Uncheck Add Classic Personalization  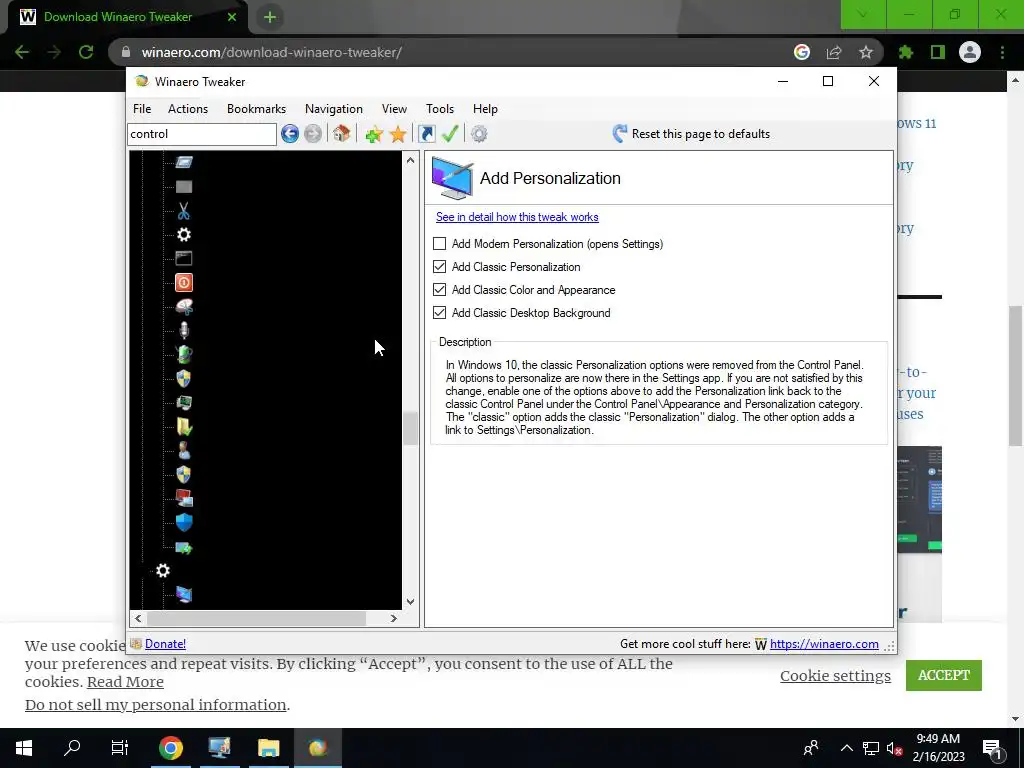click(440, 266)
